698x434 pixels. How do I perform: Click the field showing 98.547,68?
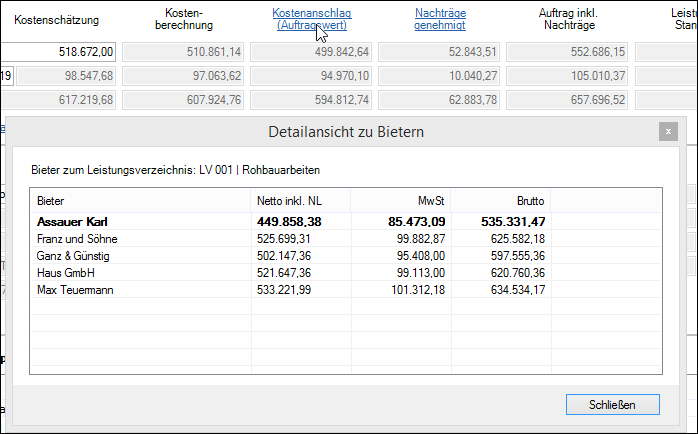[66, 76]
